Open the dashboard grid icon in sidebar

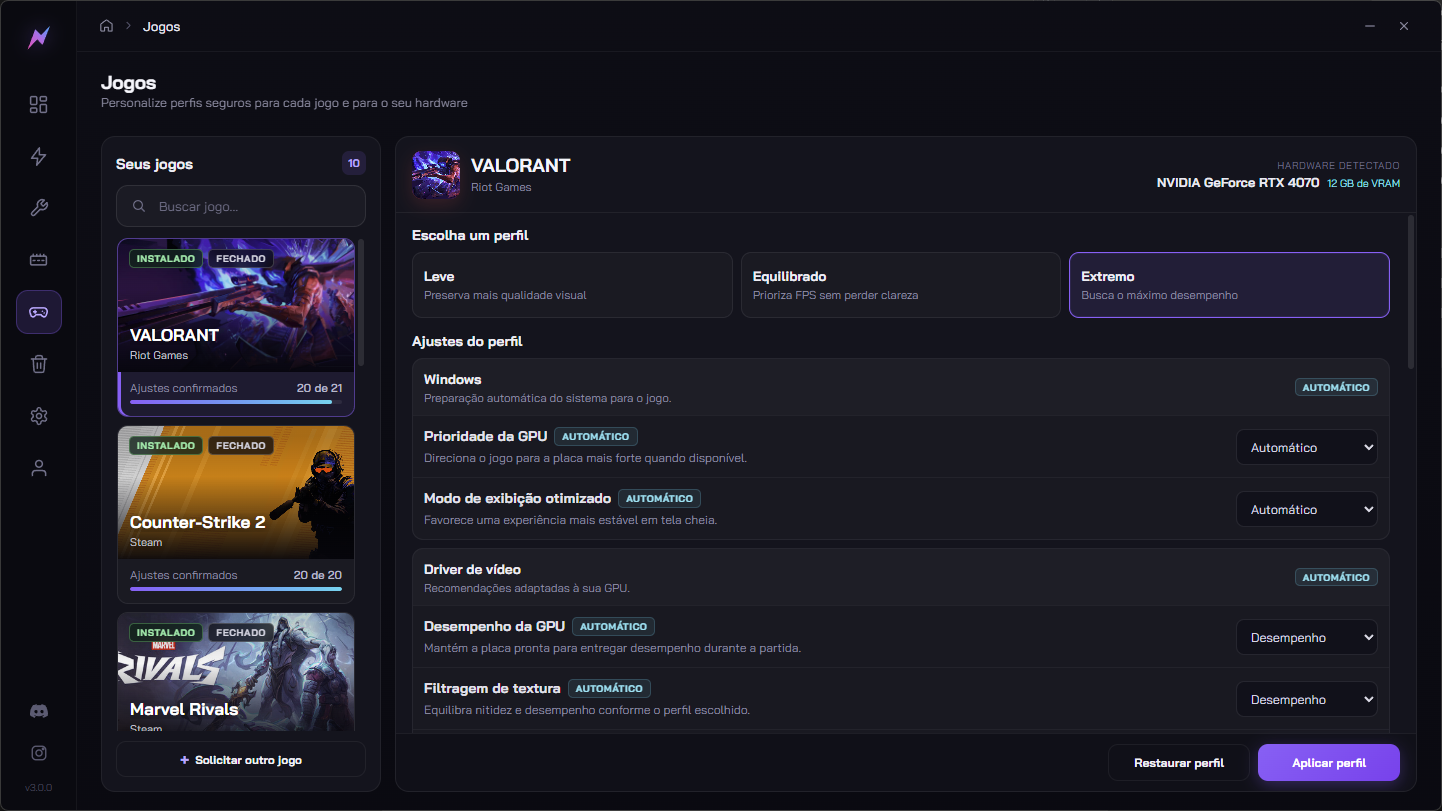tap(39, 105)
